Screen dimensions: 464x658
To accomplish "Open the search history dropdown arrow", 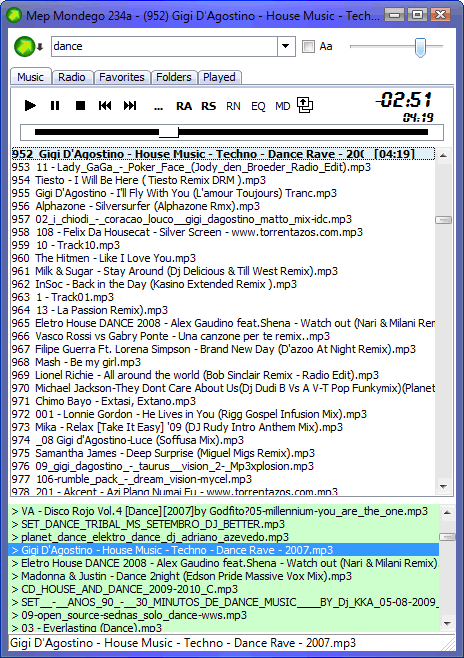I will click(286, 46).
